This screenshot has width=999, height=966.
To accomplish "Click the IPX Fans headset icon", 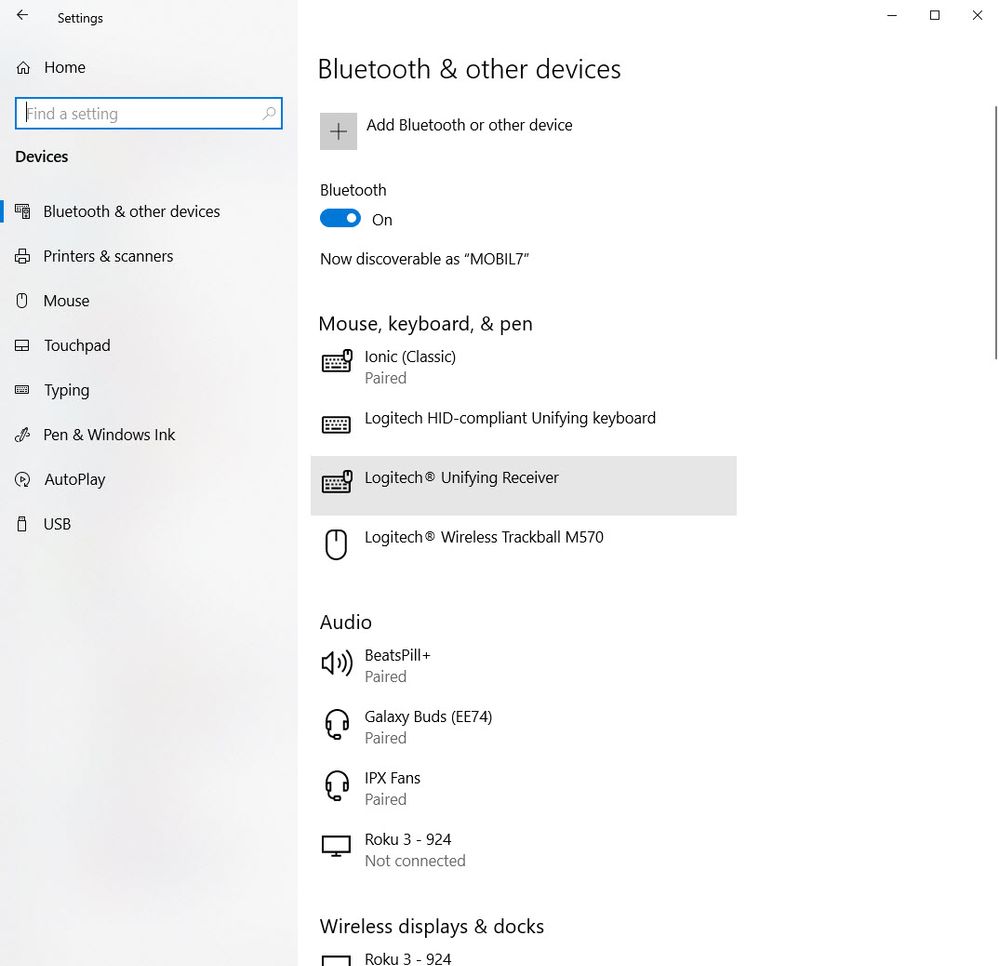I will pyautogui.click(x=336, y=786).
